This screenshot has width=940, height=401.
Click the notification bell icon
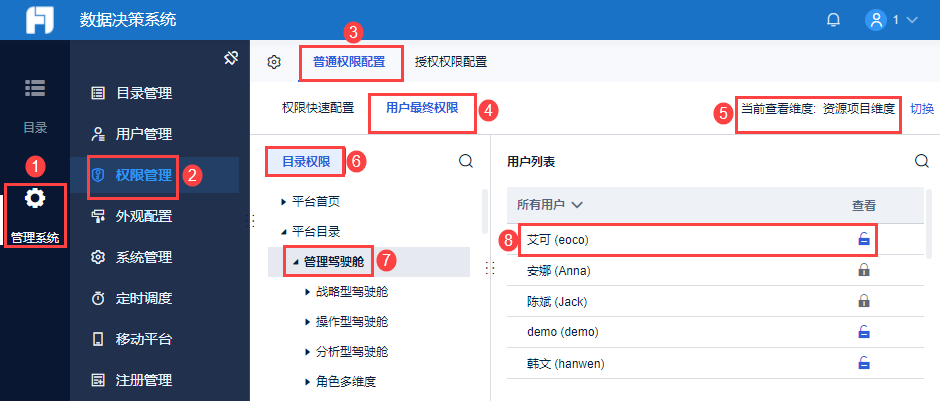[833, 19]
